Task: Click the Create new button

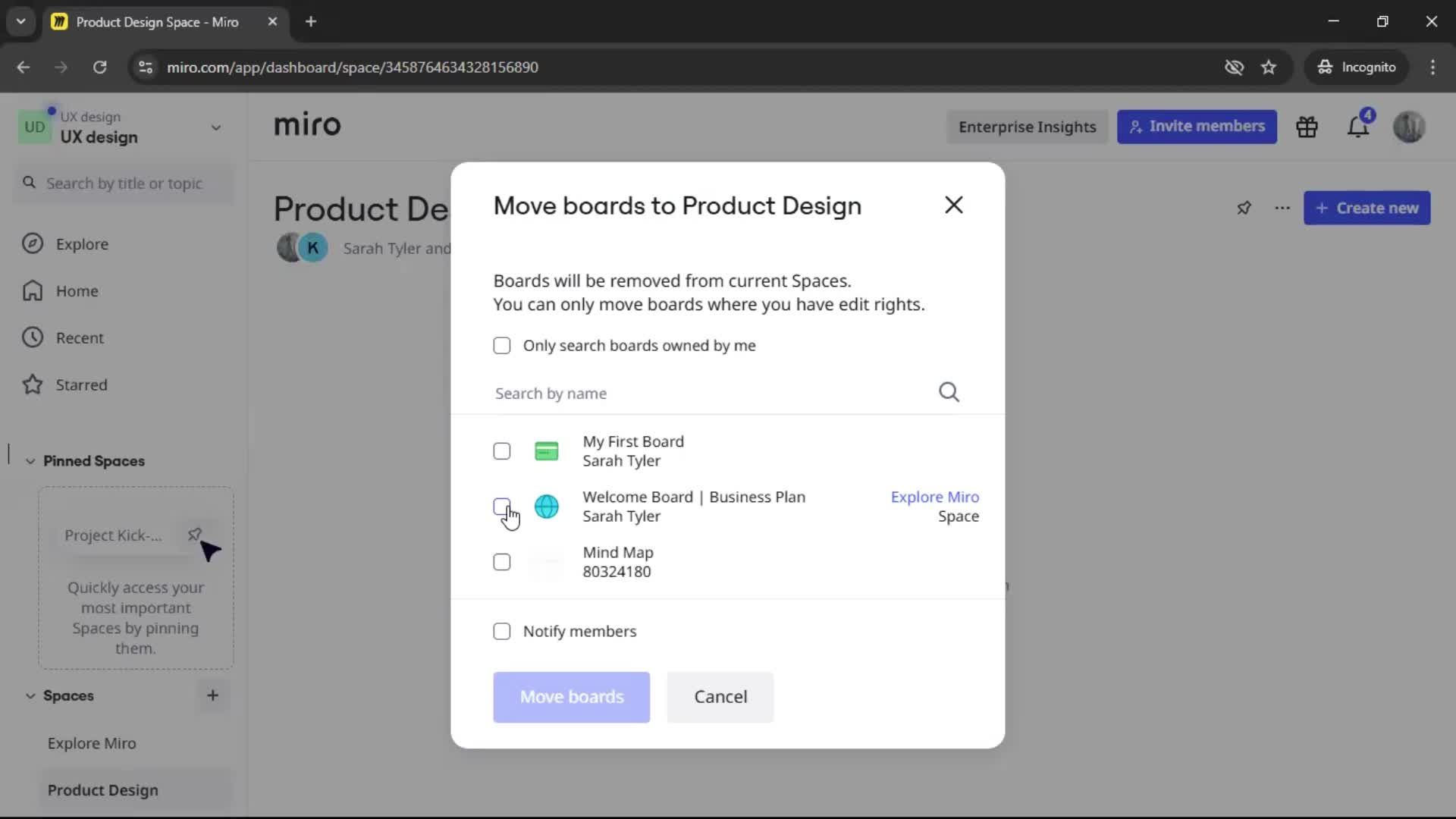Action: click(1367, 208)
